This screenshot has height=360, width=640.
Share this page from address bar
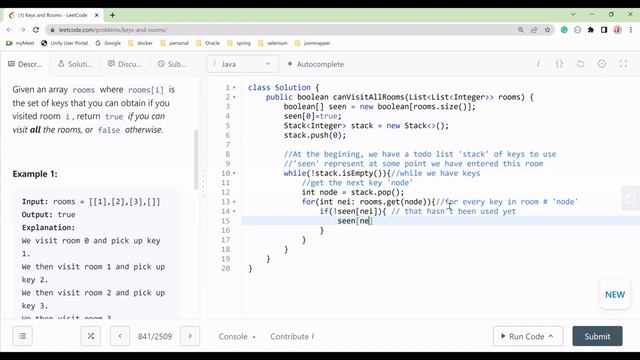click(x=534, y=30)
